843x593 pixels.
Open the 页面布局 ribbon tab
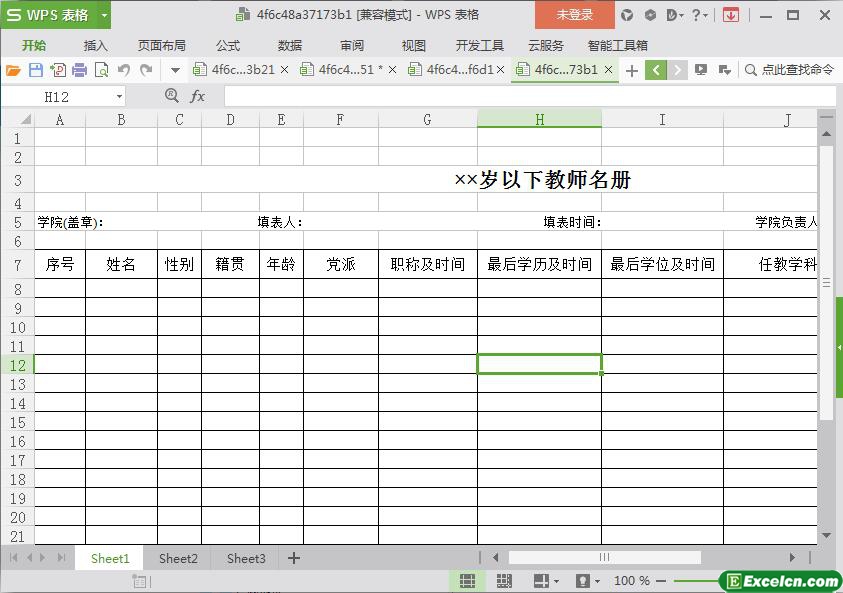(161, 46)
